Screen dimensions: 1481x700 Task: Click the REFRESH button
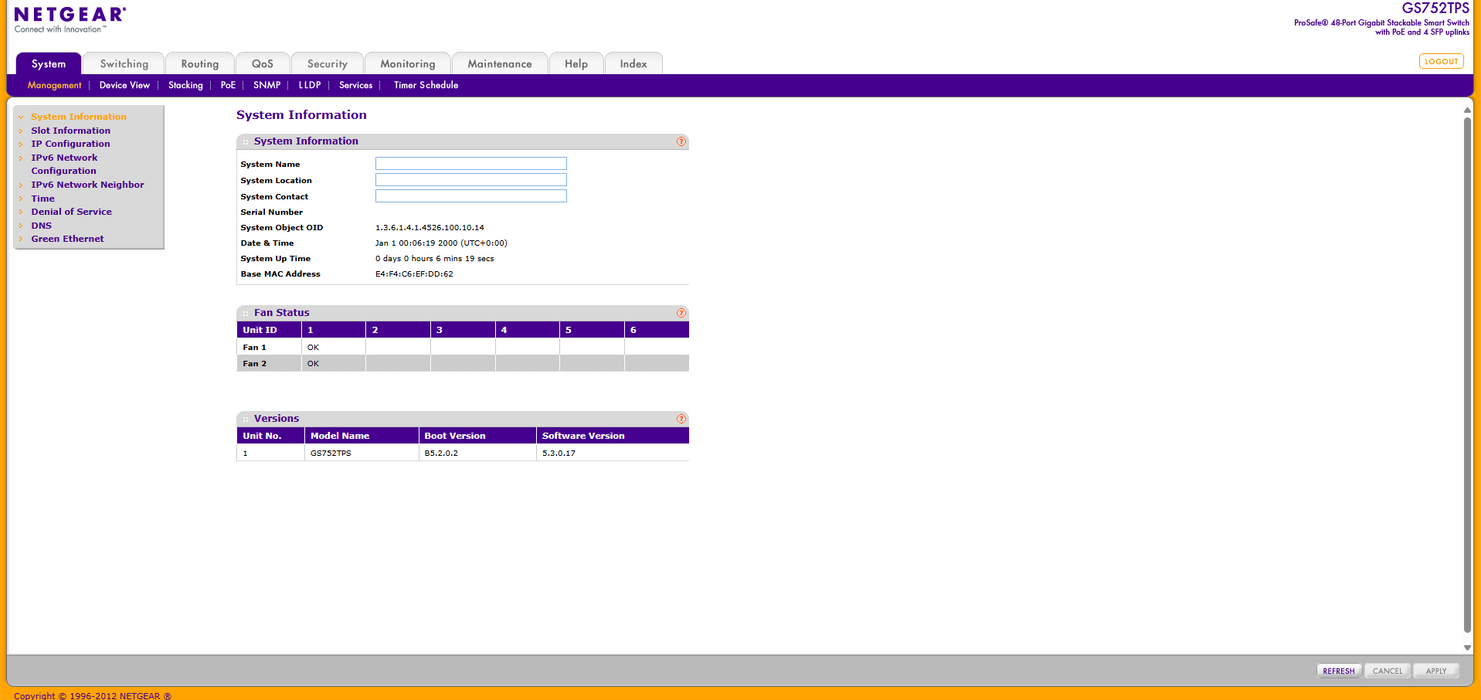(1338, 671)
